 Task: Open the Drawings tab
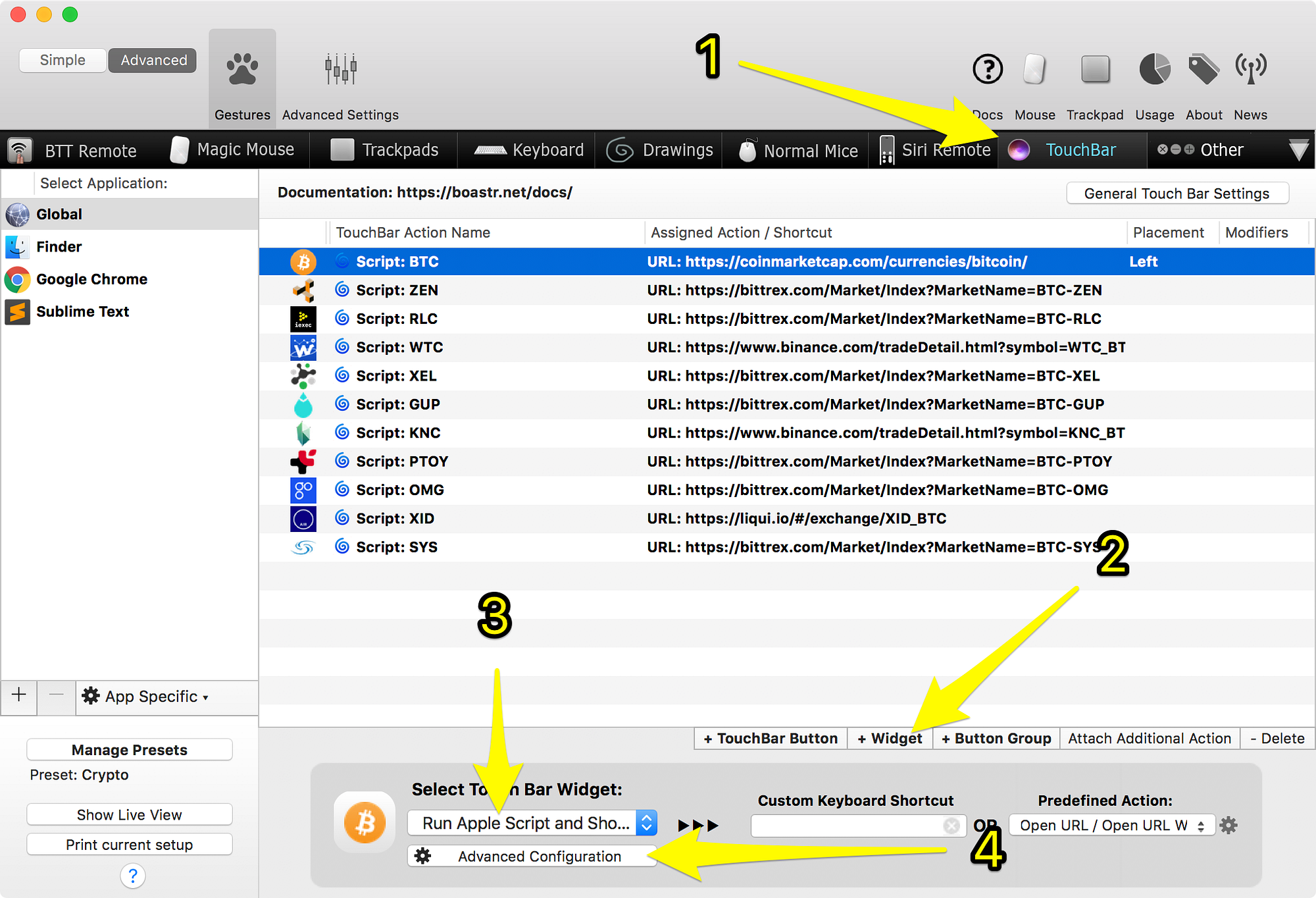[660, 150]
